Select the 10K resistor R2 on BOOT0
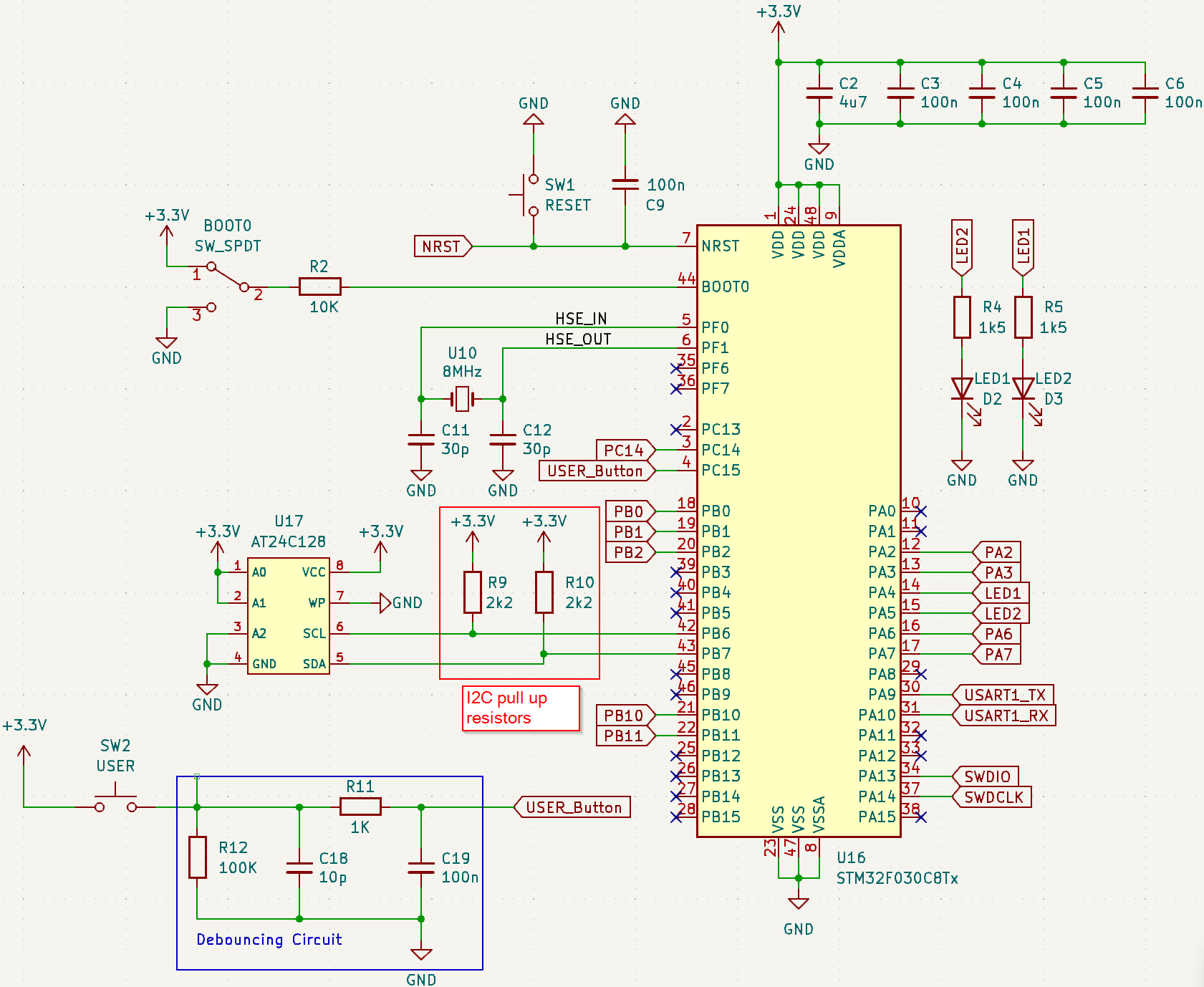The image size is (1204, 987). tap(319, 286)
